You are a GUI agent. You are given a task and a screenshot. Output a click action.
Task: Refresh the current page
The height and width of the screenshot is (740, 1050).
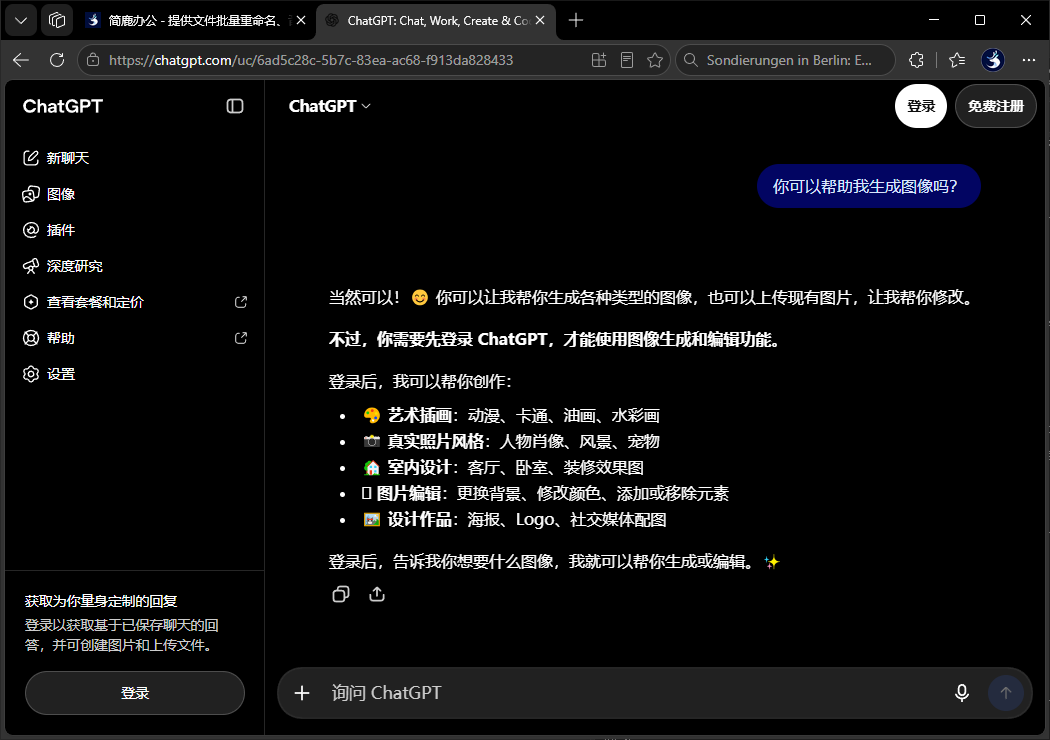57,60
